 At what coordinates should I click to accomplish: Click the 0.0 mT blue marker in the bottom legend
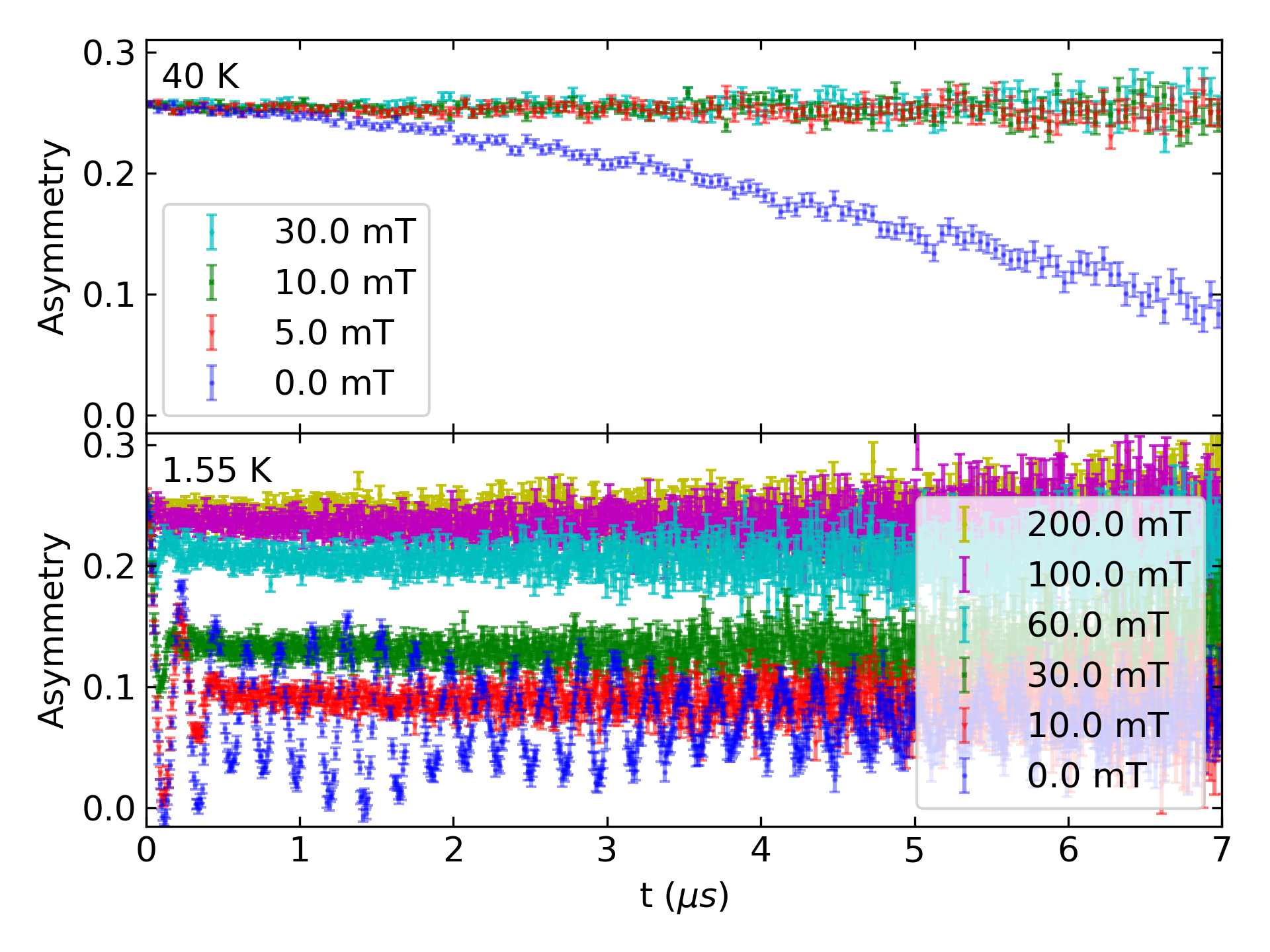(964, 775)
